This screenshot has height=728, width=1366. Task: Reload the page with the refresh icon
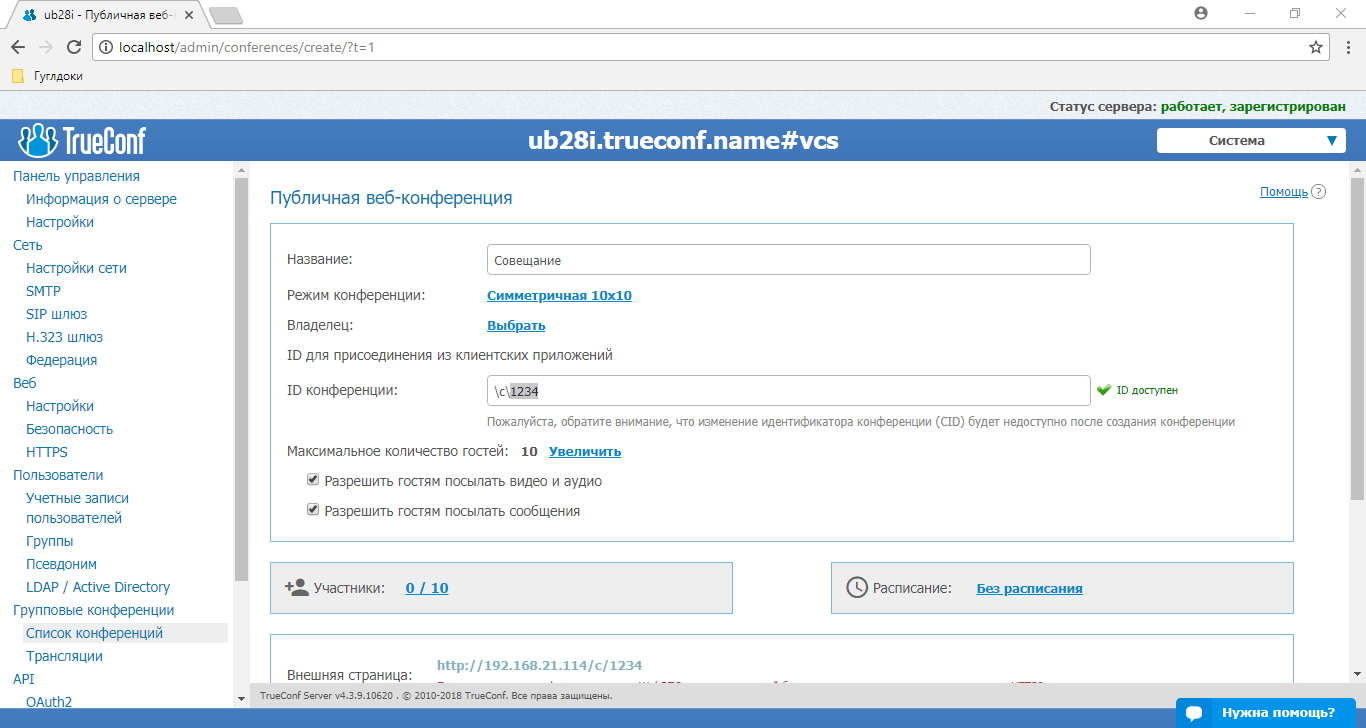pos(74,47)
